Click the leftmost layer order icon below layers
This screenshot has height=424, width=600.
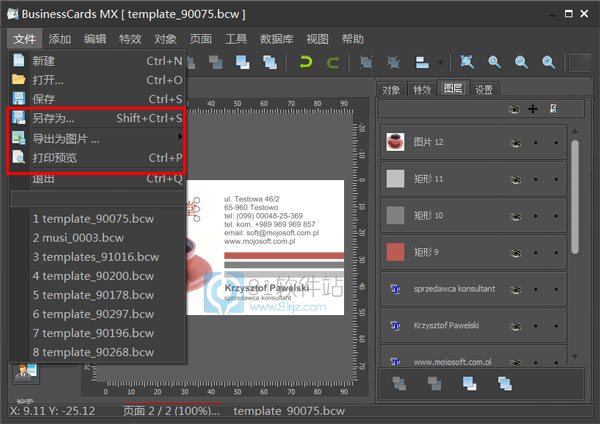click(x=399, y=382)
